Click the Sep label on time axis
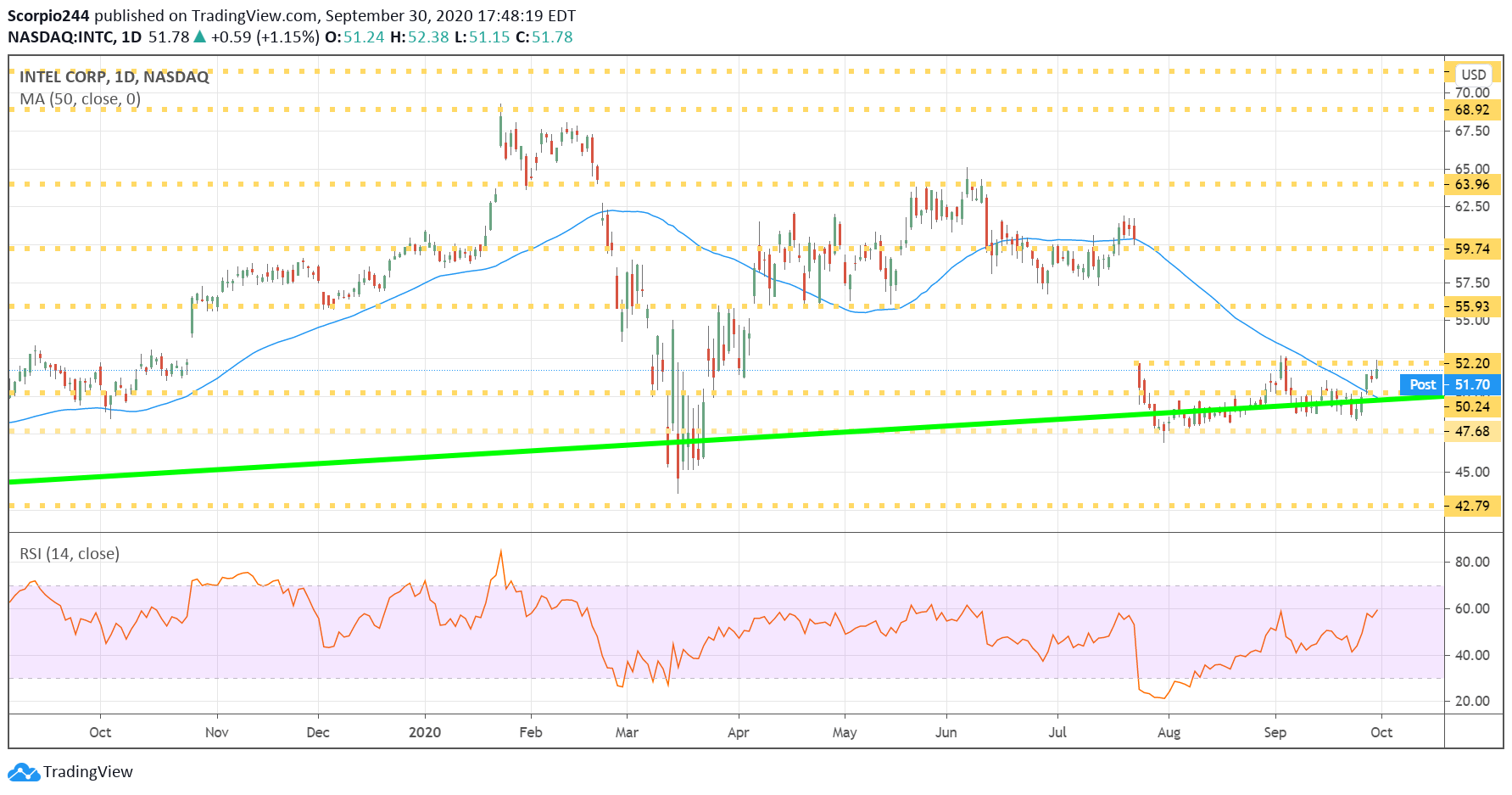The height and width of the screenshot is (795, 1512). pos(1275,732)
